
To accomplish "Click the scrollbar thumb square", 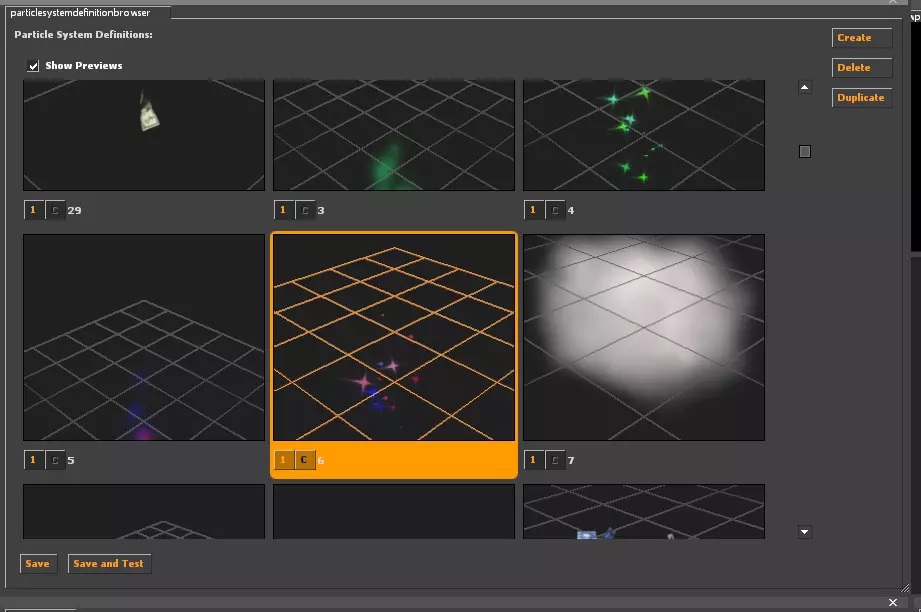I will [805, 152].
